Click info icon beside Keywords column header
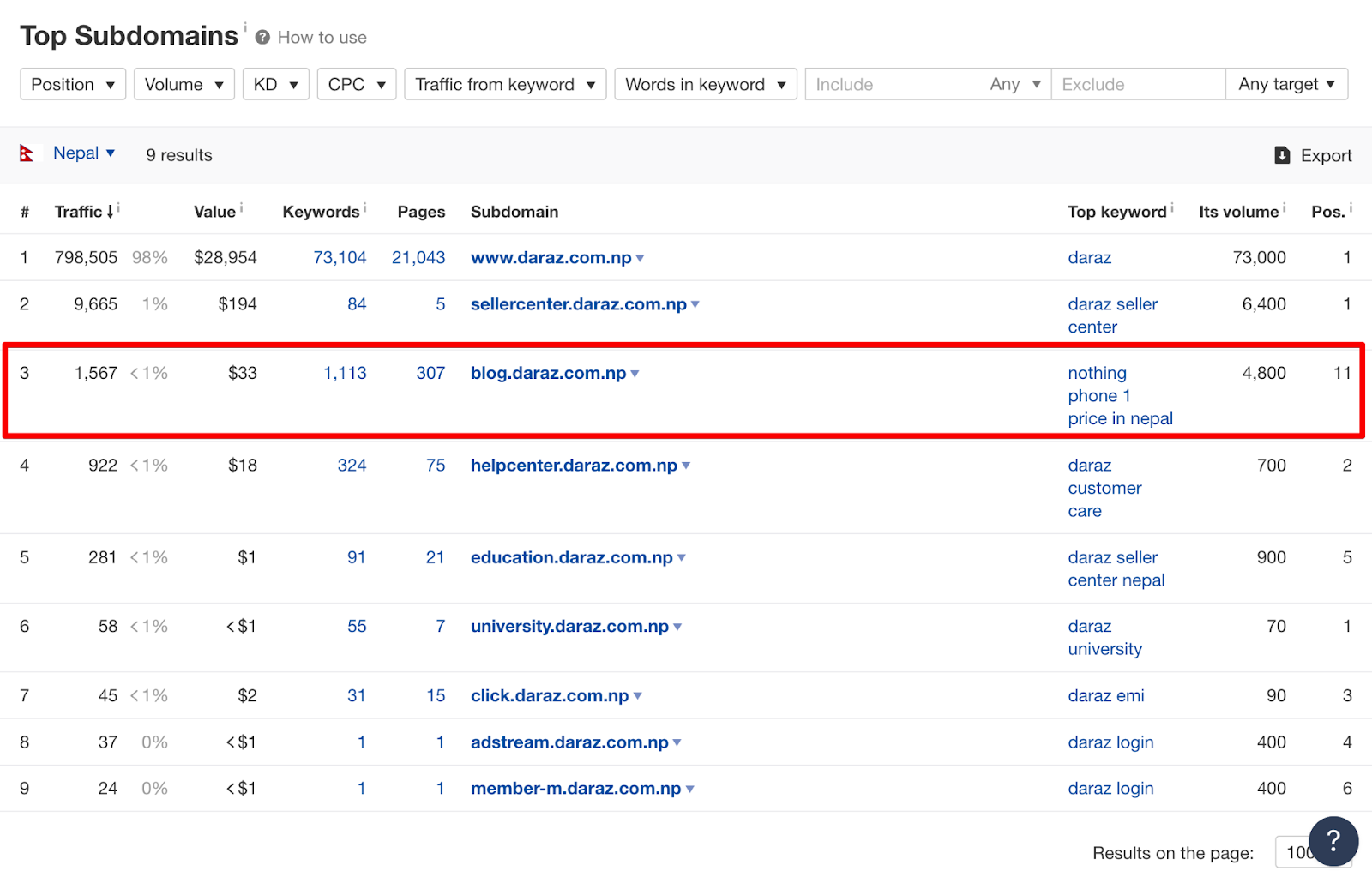 point(364,207)
